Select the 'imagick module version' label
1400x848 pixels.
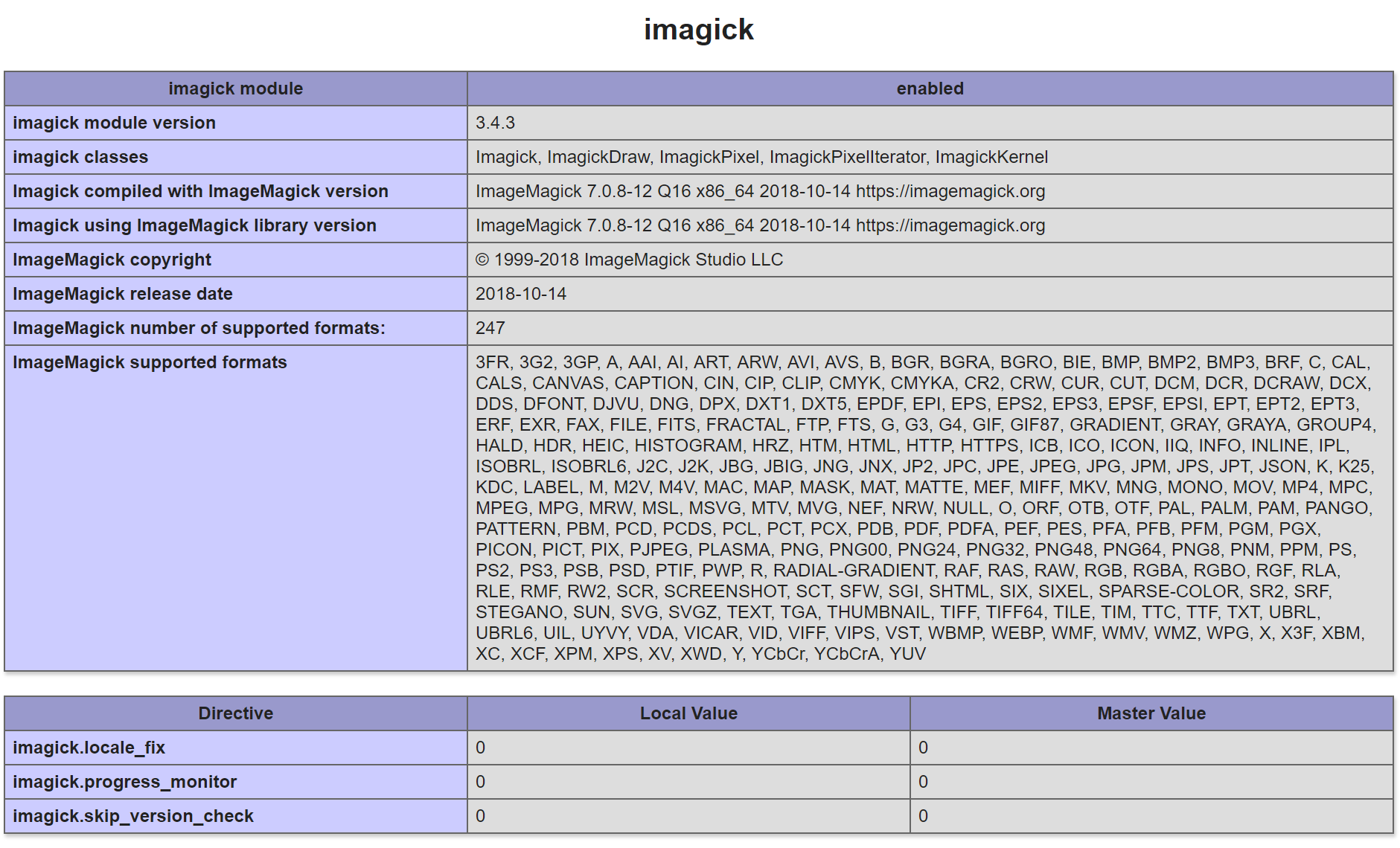[114, 123]
